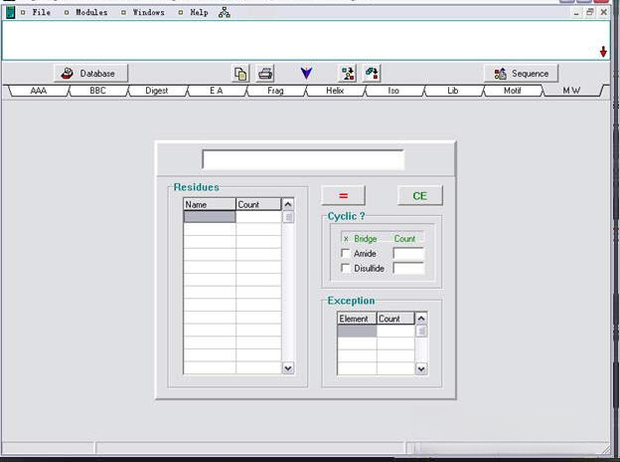Click the Exception table down scroll arrow
620x462 pixels.
pyautogui.click(x=422, y=369)
